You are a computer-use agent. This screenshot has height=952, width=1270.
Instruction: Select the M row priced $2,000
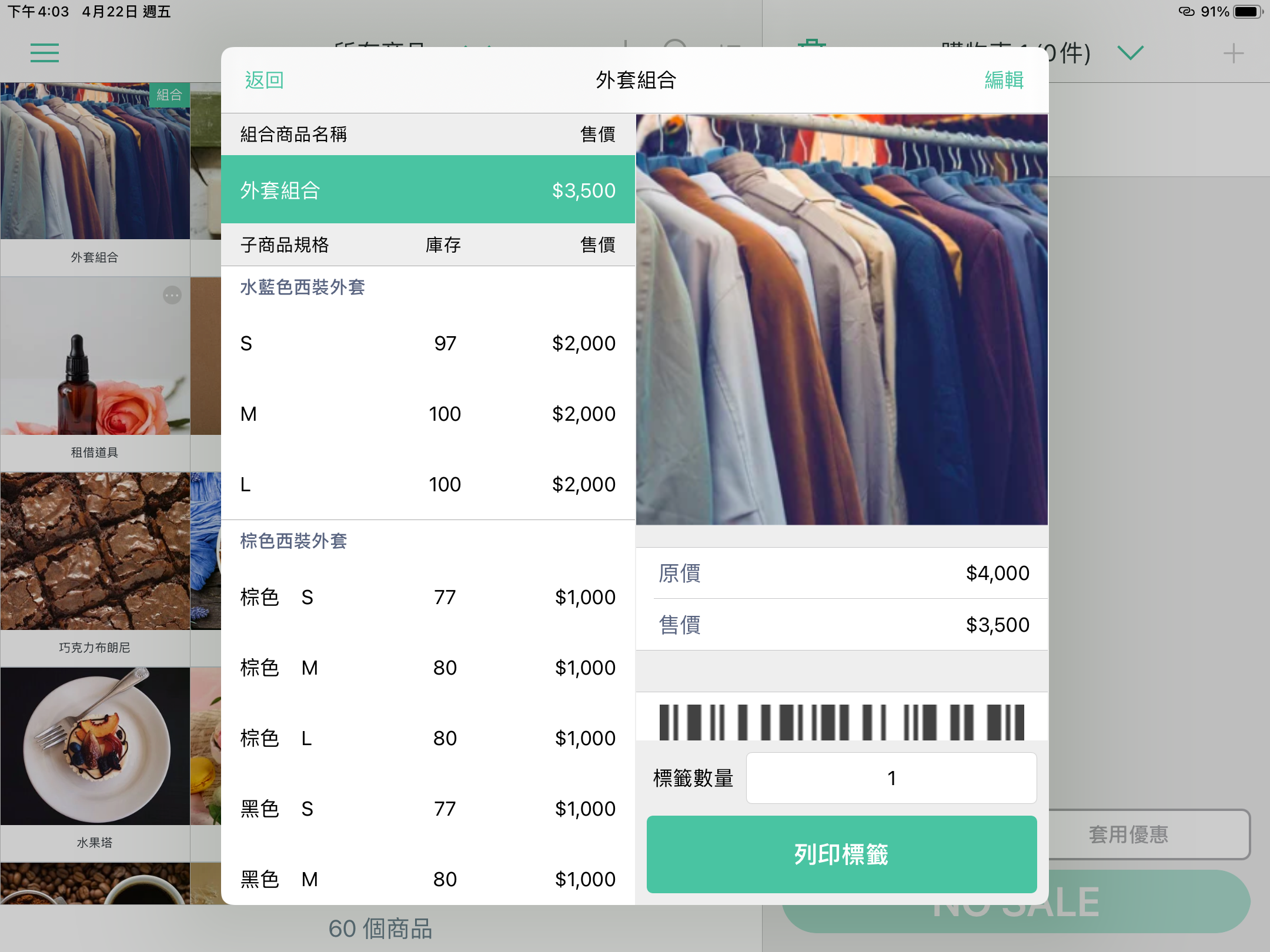428,414
